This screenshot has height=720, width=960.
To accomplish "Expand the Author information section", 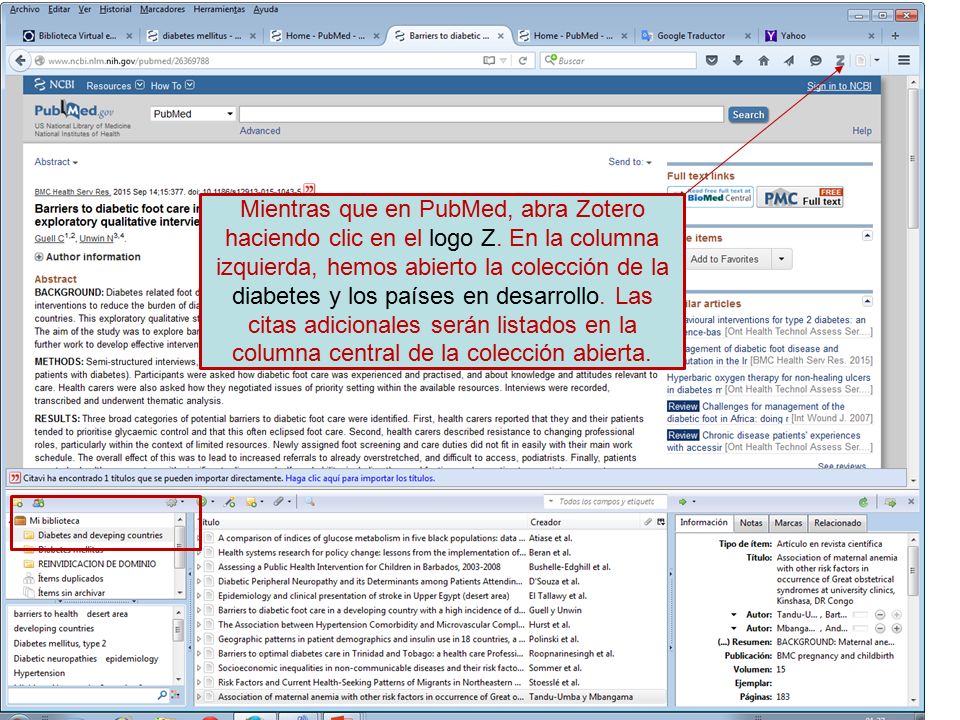I will click(x=88, y=257).
